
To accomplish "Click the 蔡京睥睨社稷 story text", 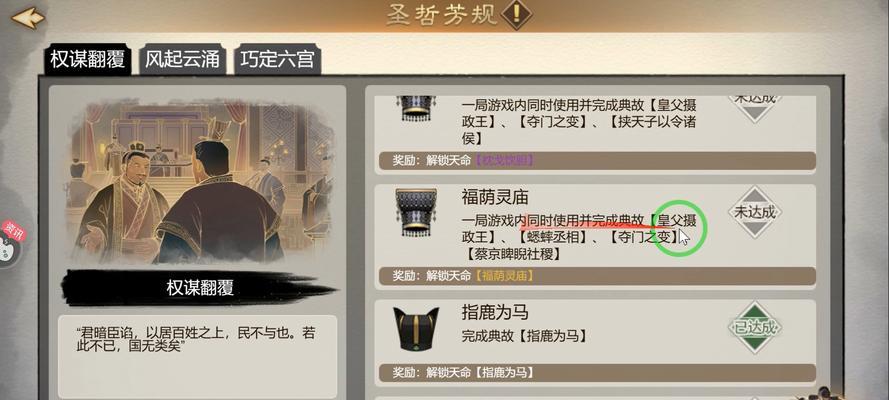I will [514, 254].
